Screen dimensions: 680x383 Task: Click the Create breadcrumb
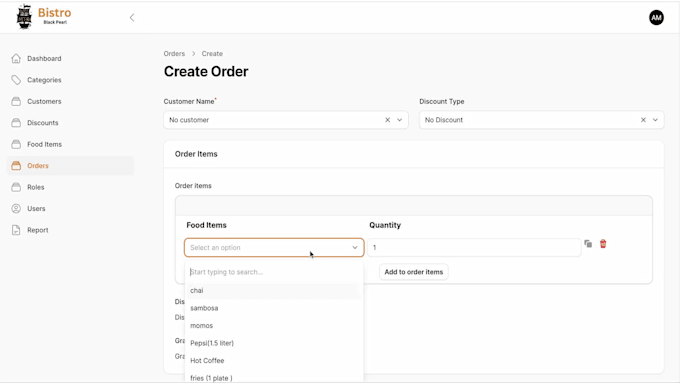[212, 53]
